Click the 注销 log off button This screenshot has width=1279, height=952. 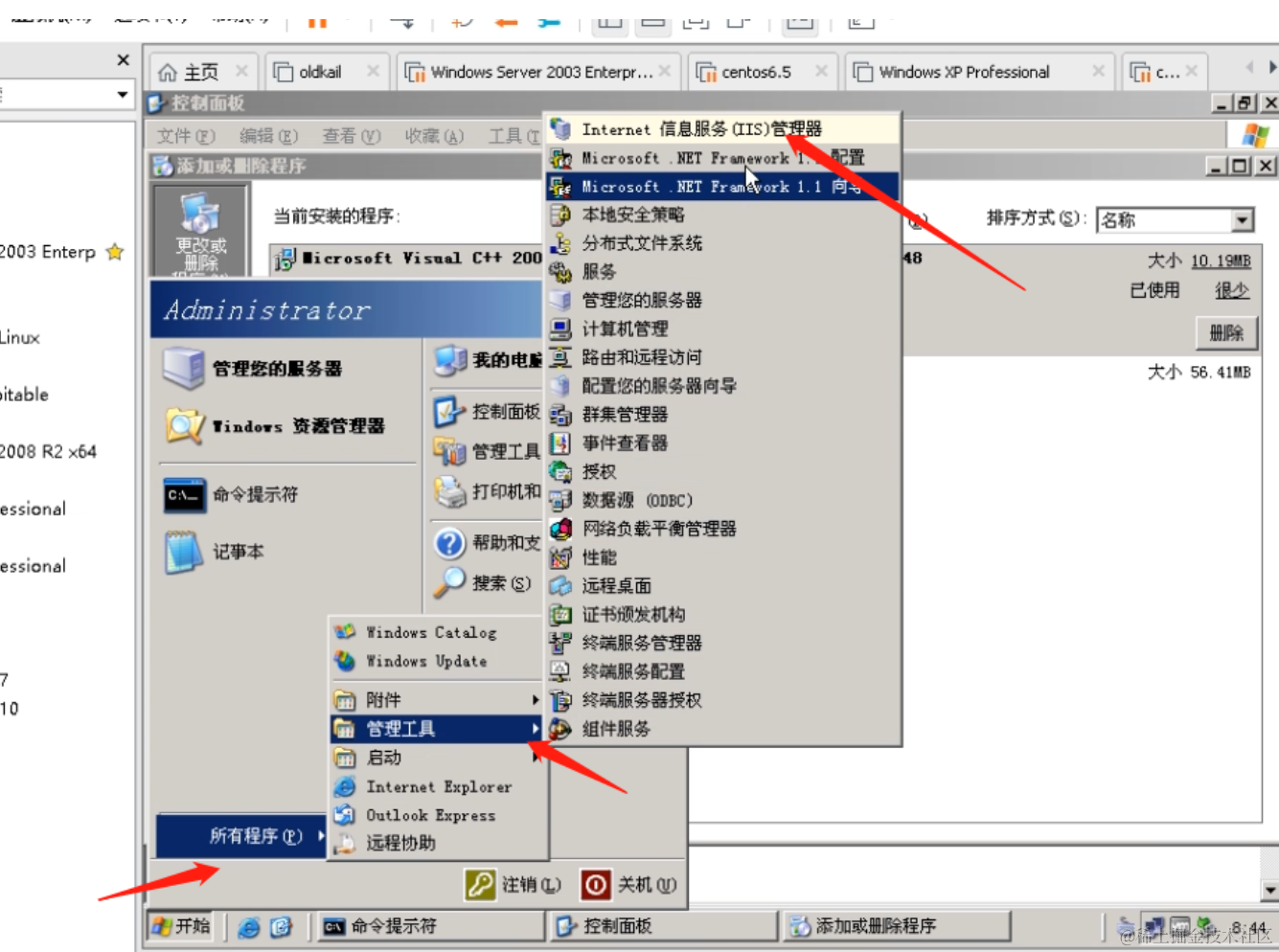(x=513, y=884)
